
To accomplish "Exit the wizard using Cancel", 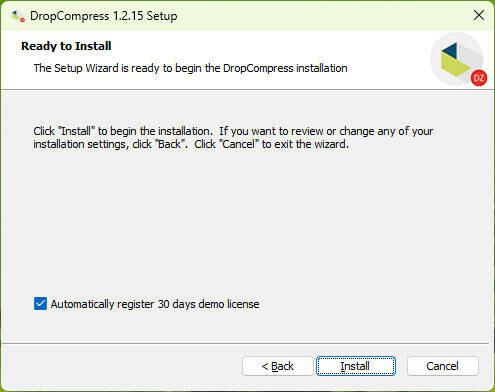I will point(442,366).
